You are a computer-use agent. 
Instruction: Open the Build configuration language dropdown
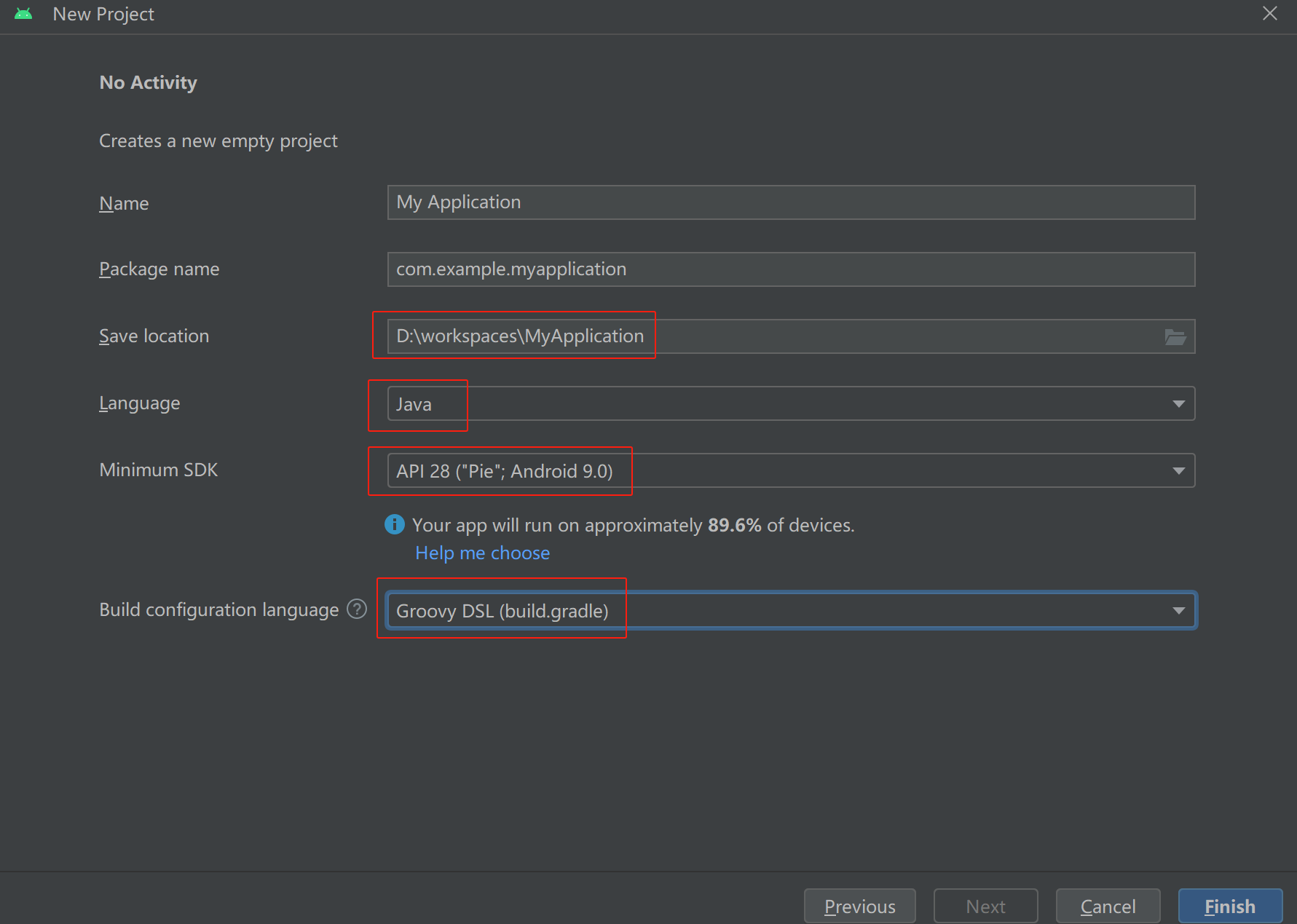(x=791, y=610)
